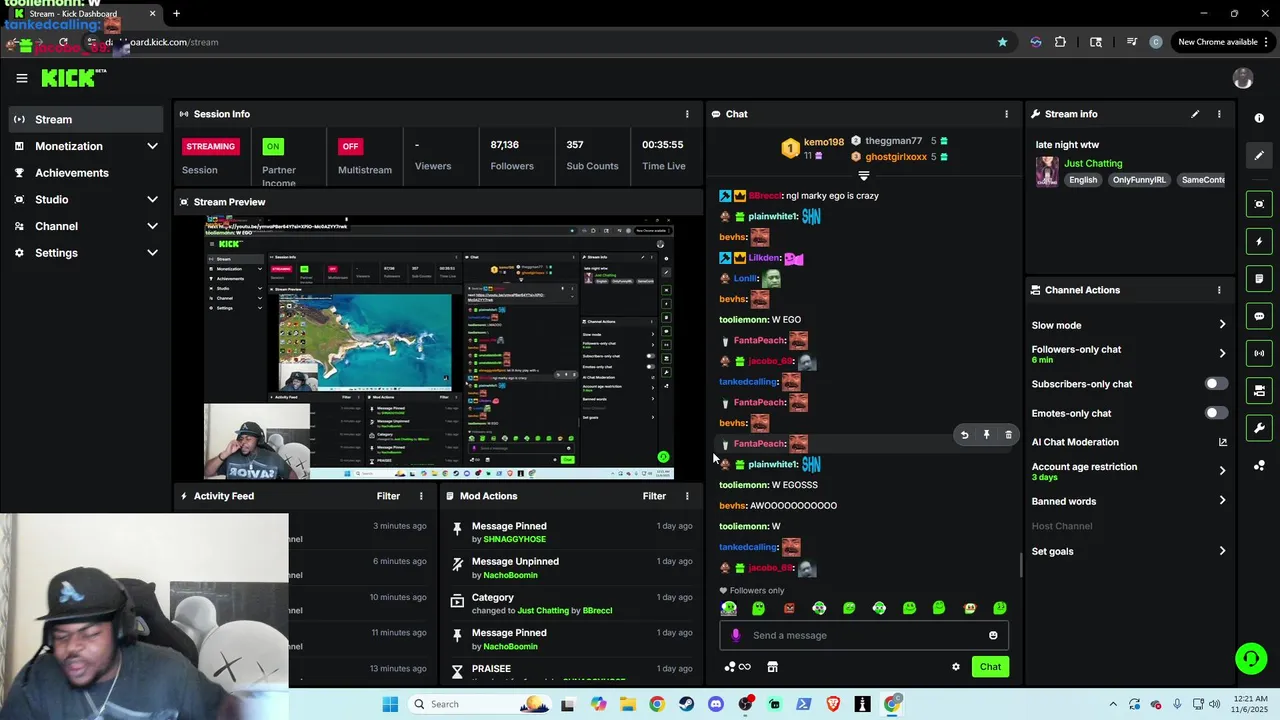Open Followers-only chat options
The image size is (1280, 720).
1129,354
